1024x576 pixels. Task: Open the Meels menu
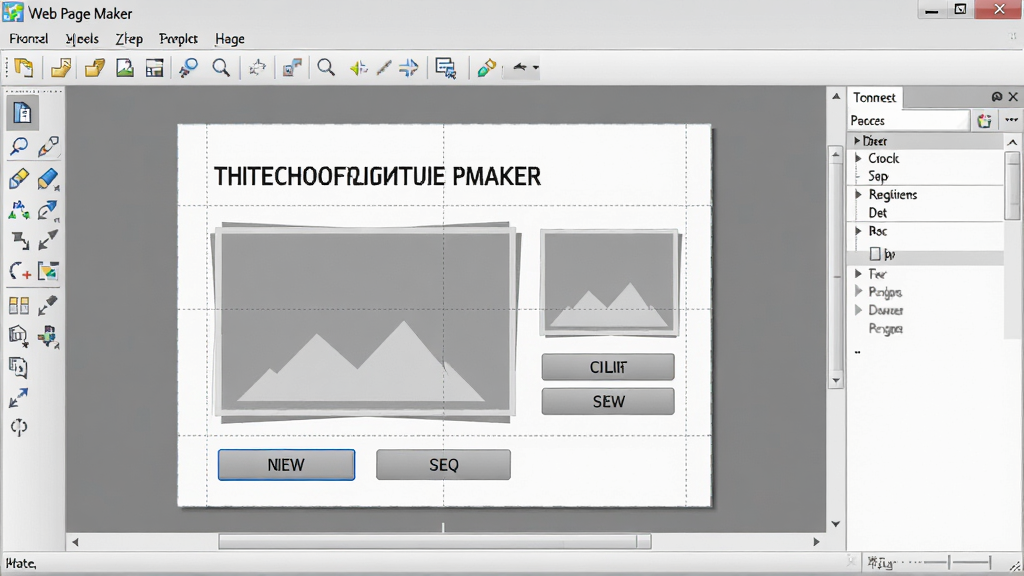point(82,39)
